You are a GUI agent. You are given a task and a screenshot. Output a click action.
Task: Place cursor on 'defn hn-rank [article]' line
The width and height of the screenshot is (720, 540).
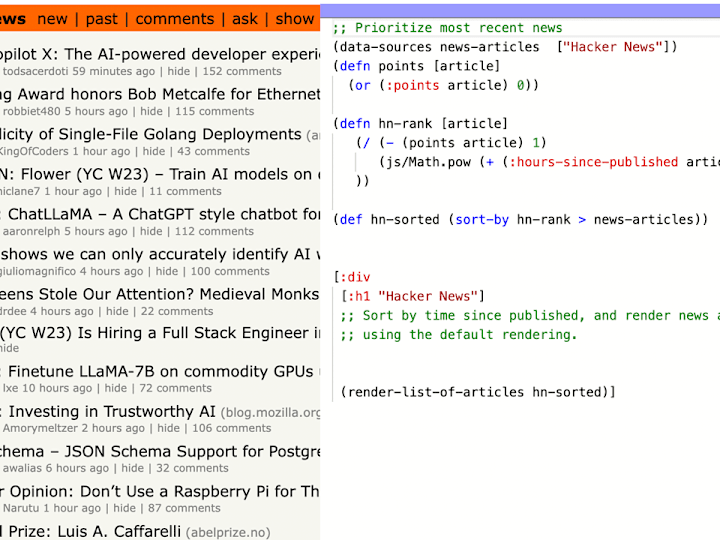(x=421, y=124)
